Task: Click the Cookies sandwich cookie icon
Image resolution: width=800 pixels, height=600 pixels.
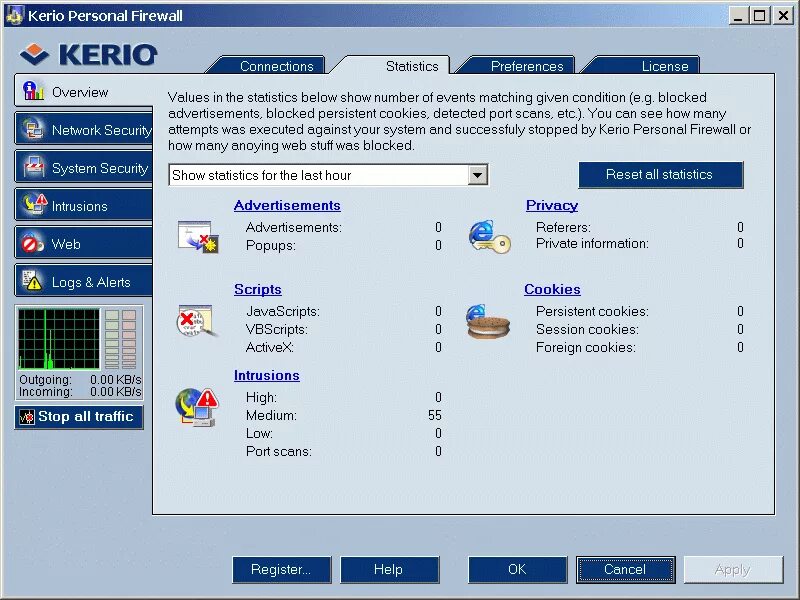Action: point(488,321)
